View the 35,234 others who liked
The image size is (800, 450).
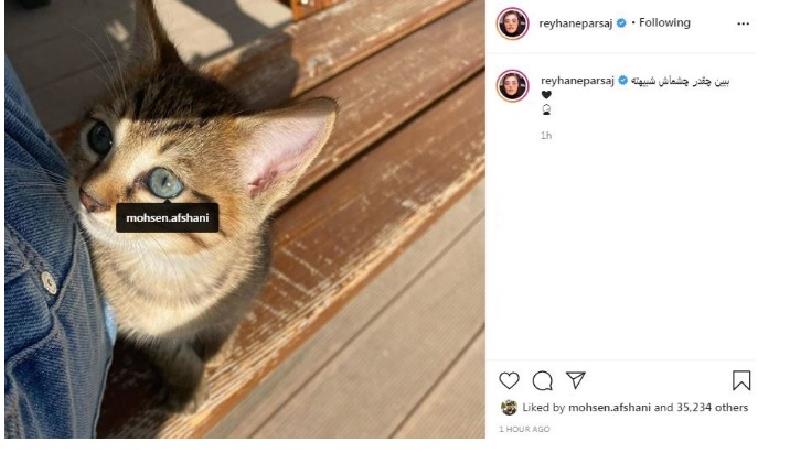[x=712, y=407]
